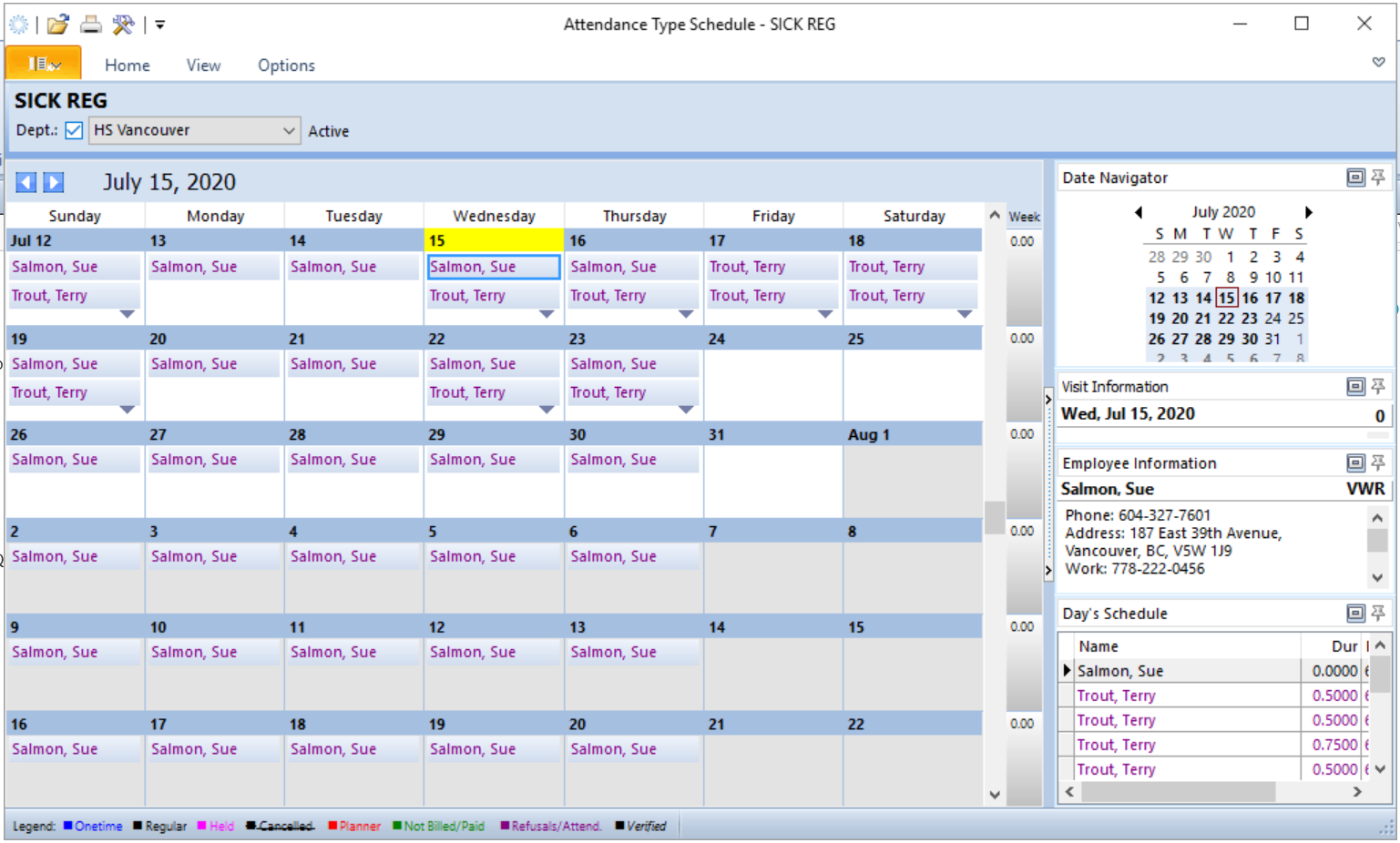Select Salmon, Sue entry on Tuesday 28
1400x843 pixels.
[x=353, y=460]
